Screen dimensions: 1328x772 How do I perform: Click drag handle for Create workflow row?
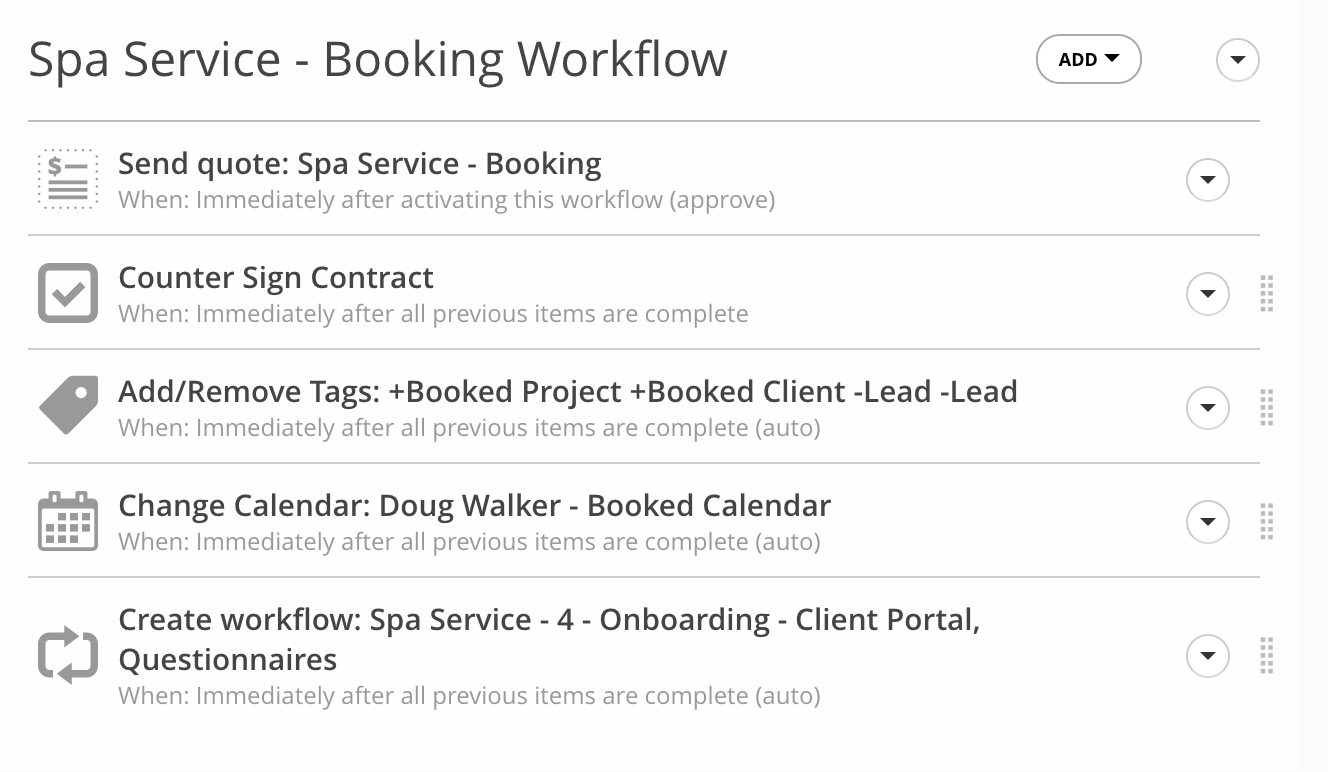point(1266,656)
